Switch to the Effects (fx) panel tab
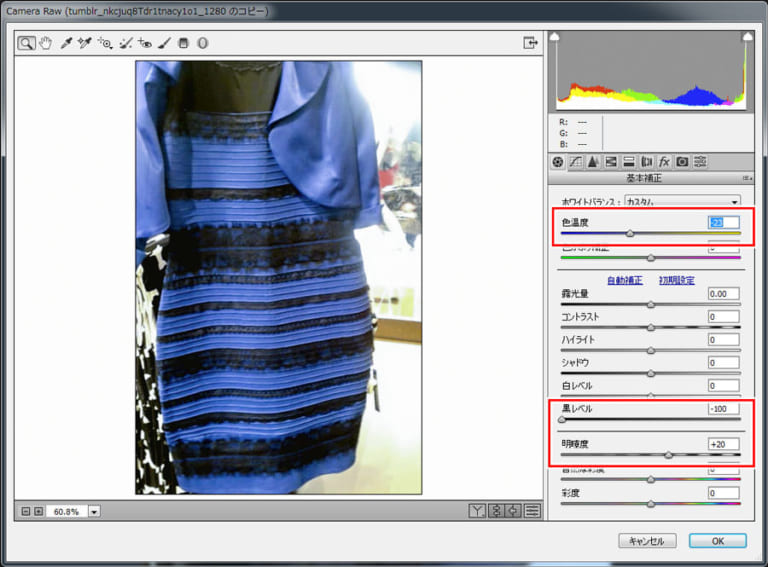This screenshot has height=567, width=768. click(664, 161)
